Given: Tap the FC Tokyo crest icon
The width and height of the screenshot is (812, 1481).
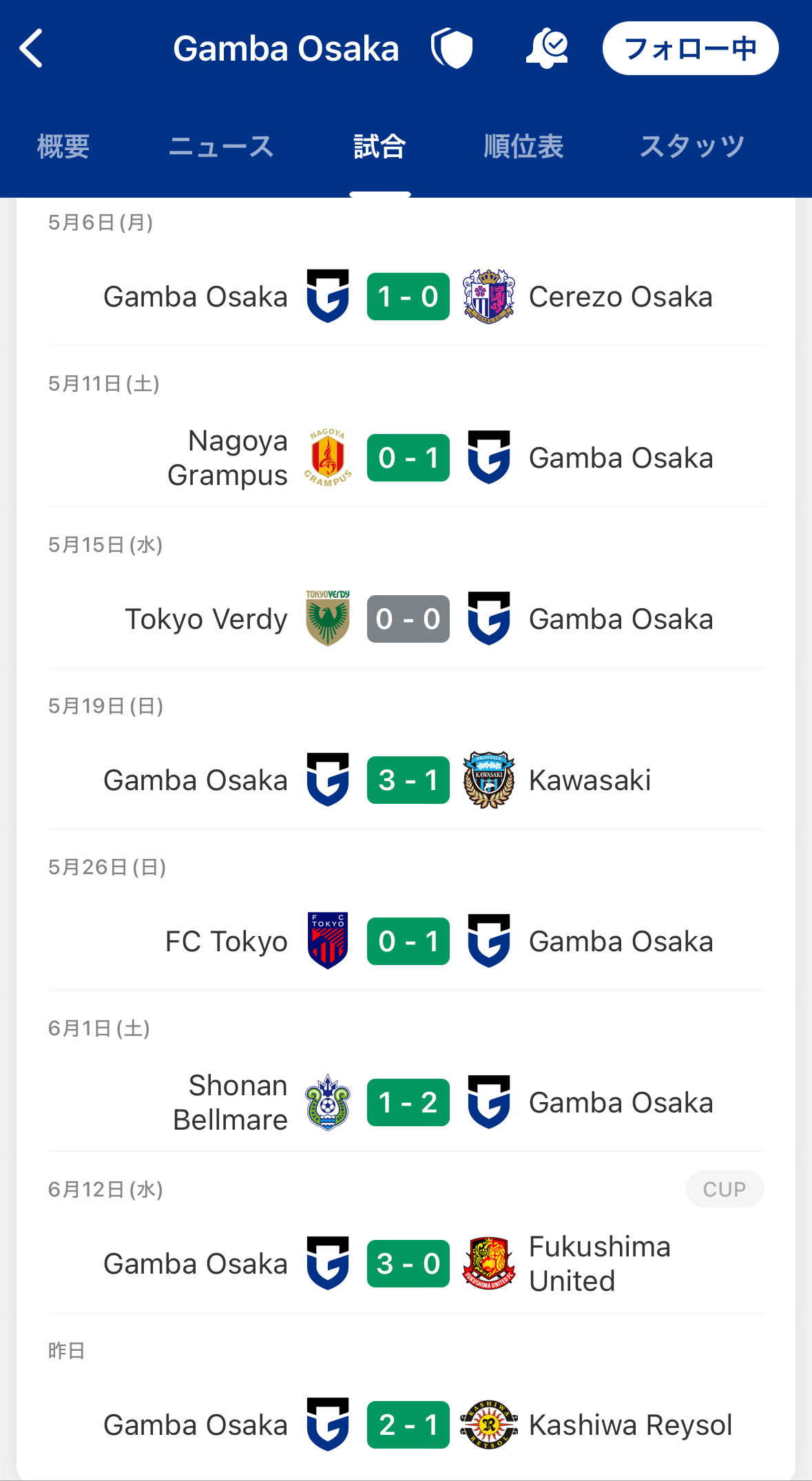Looking at the screenshot, I should (328, 941).
